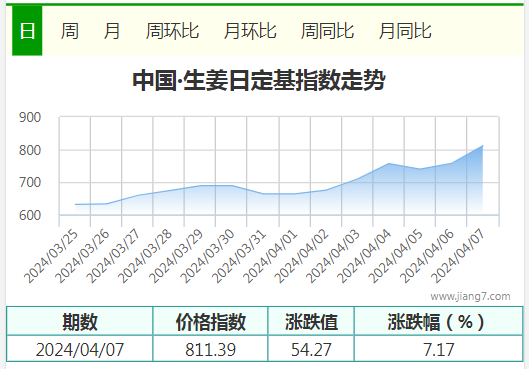Click the 54.27 change value cell
529x369 pixels.
coord(311,349)
